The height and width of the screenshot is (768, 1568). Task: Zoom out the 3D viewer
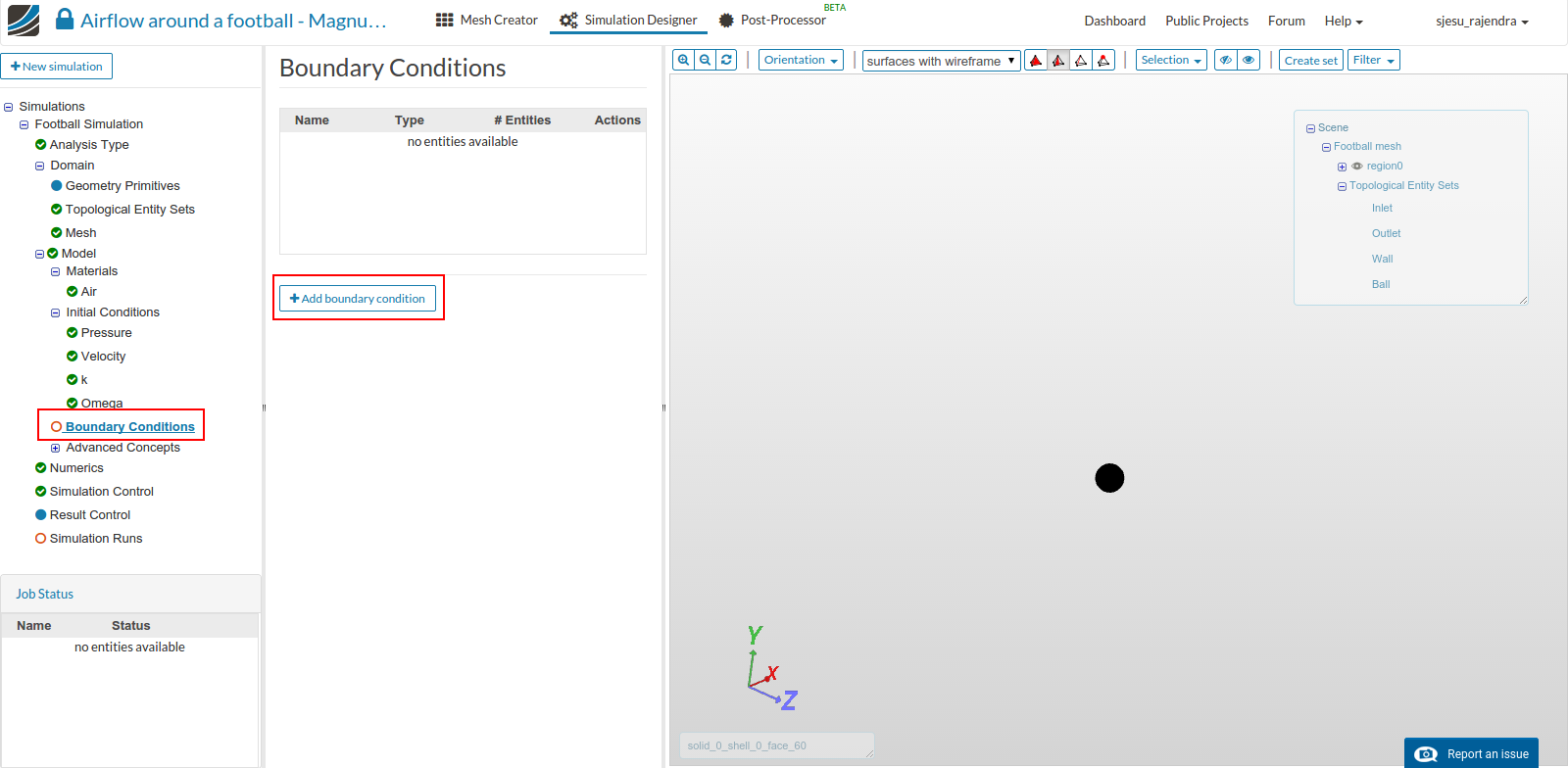[706, 60]
